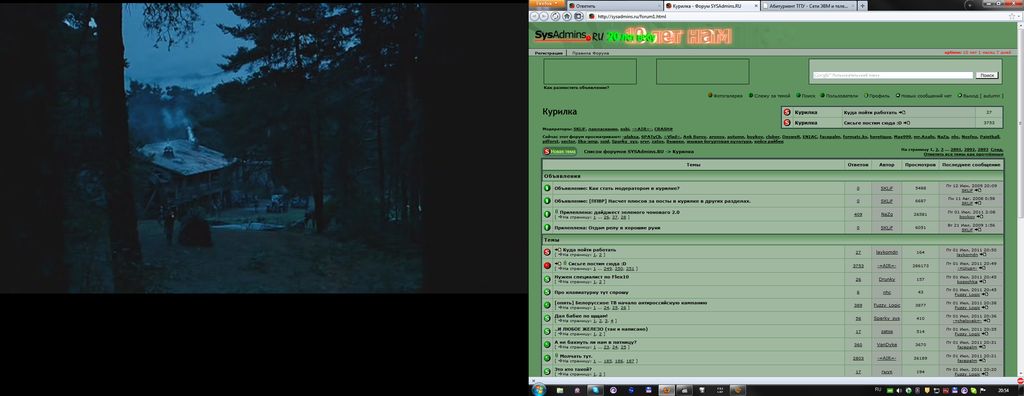Reload the page with the refresh icon
1024x396 pixels.
pos(555,16)
